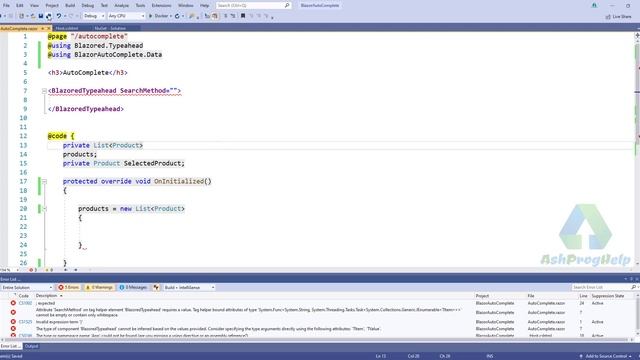Collapse the BlazoredTypeahead tag on line 7
Viewport: 640px width, 360px height.
pos(44,91)
